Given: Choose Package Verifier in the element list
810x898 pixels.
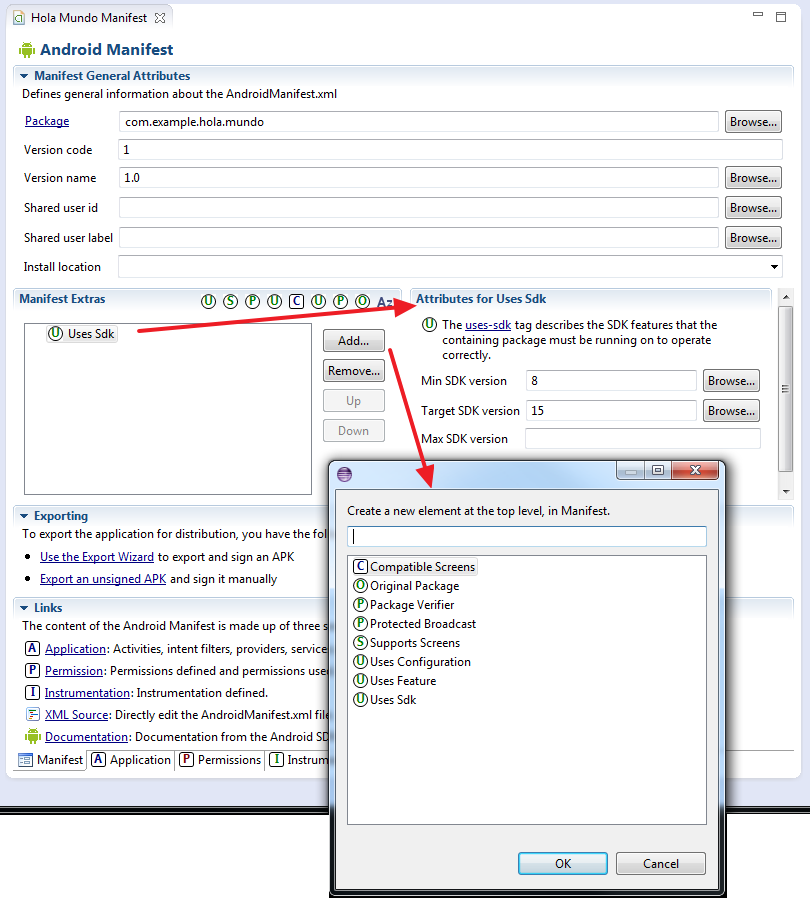Looking at the screenshot, I should (x=411, y=605).
